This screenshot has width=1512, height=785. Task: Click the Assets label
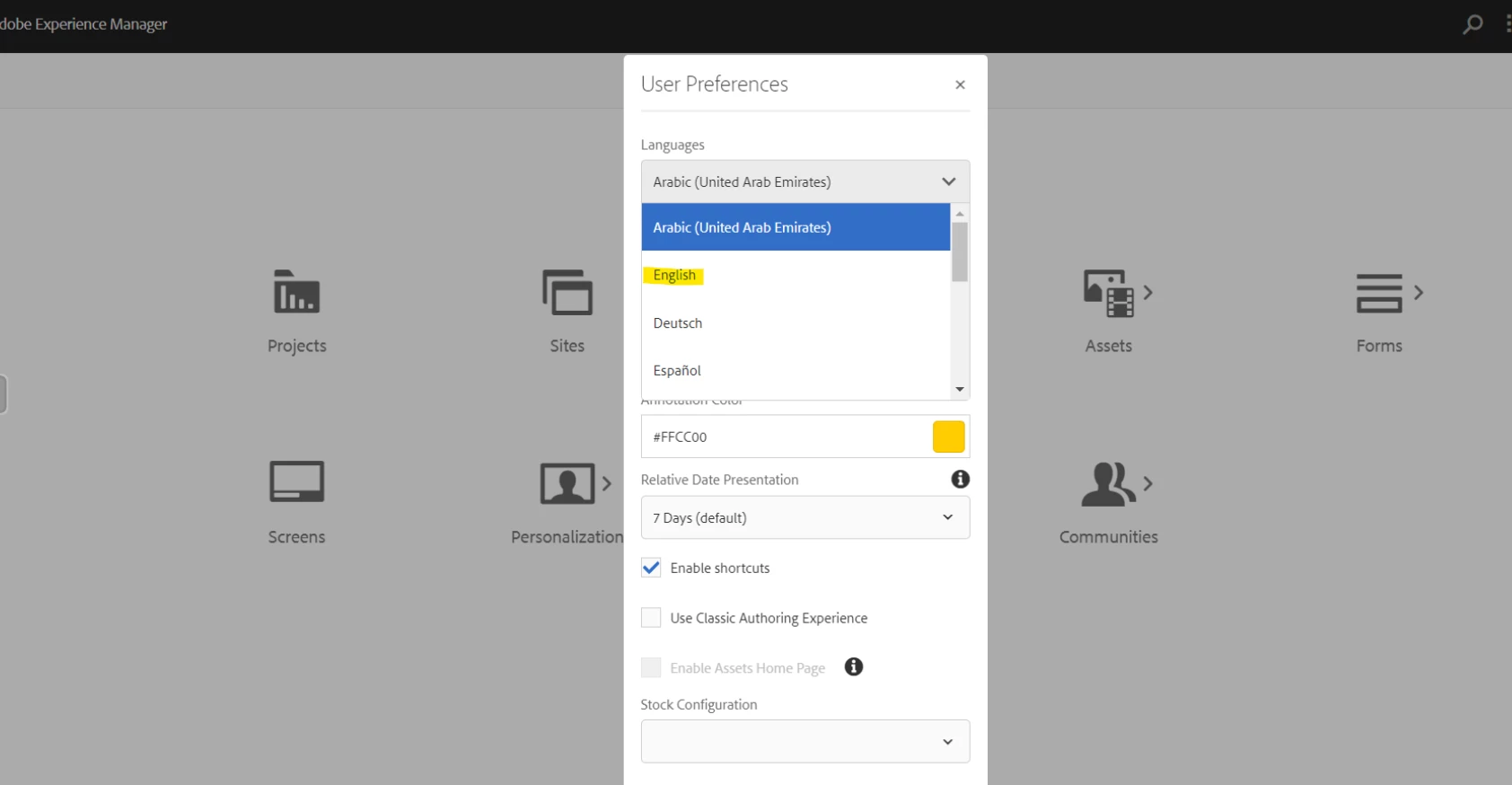[1109, 346]
